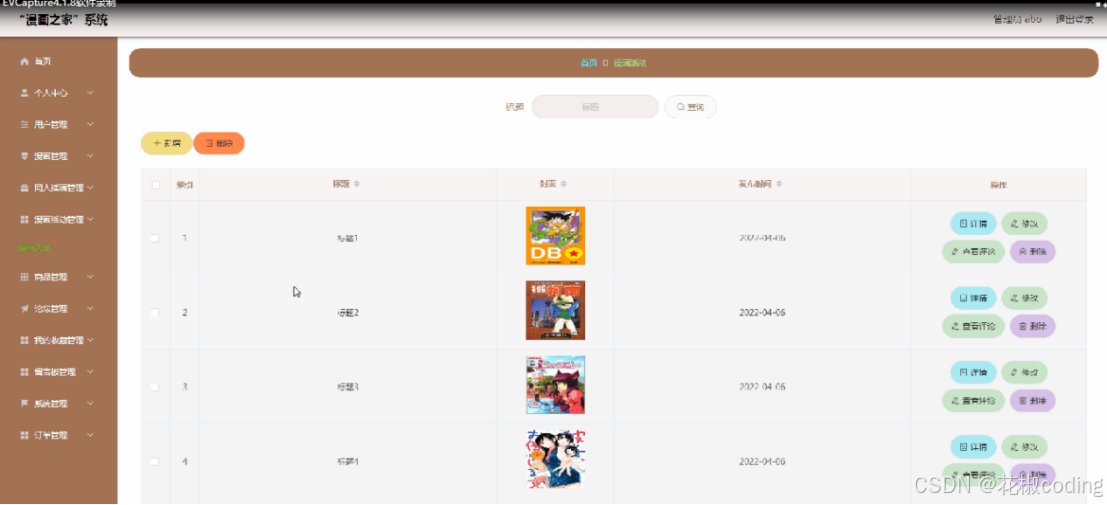Viewport: 1107px width, 505px height.
Task: Click the "漫画之家" 系统 title at top left
Action: tap(64, 20)
